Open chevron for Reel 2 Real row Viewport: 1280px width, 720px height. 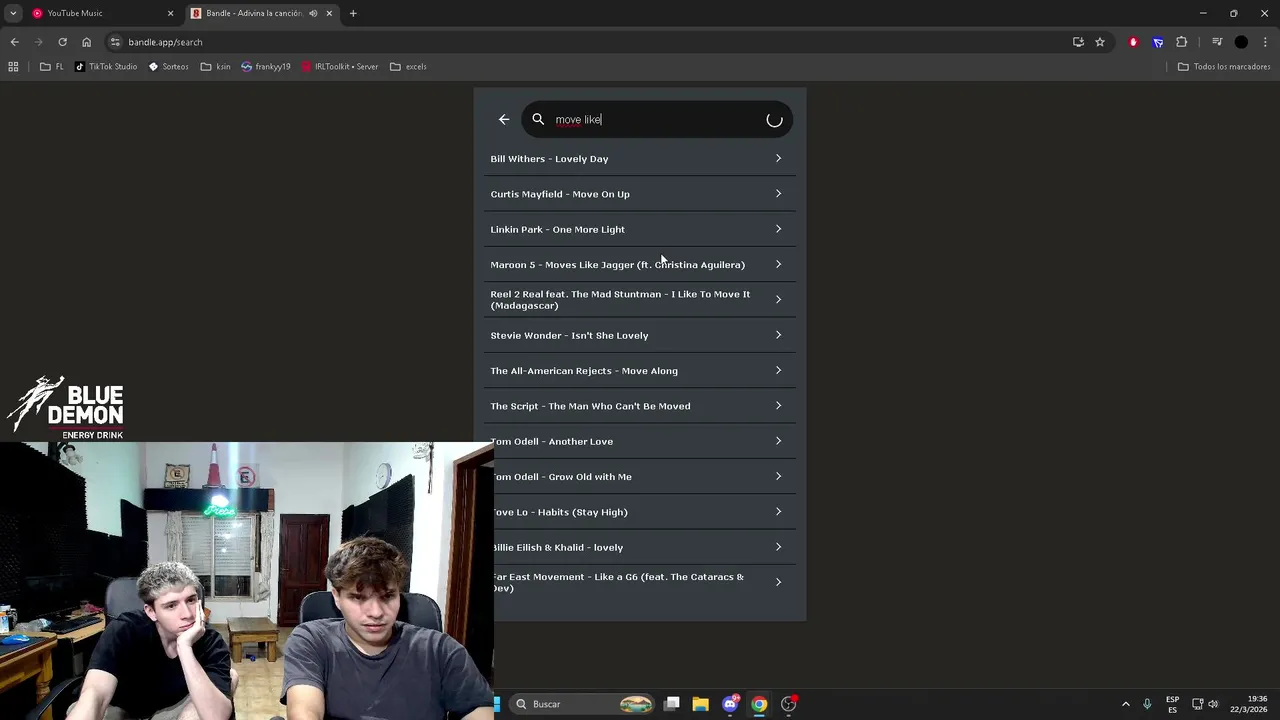tap(778, 300)
